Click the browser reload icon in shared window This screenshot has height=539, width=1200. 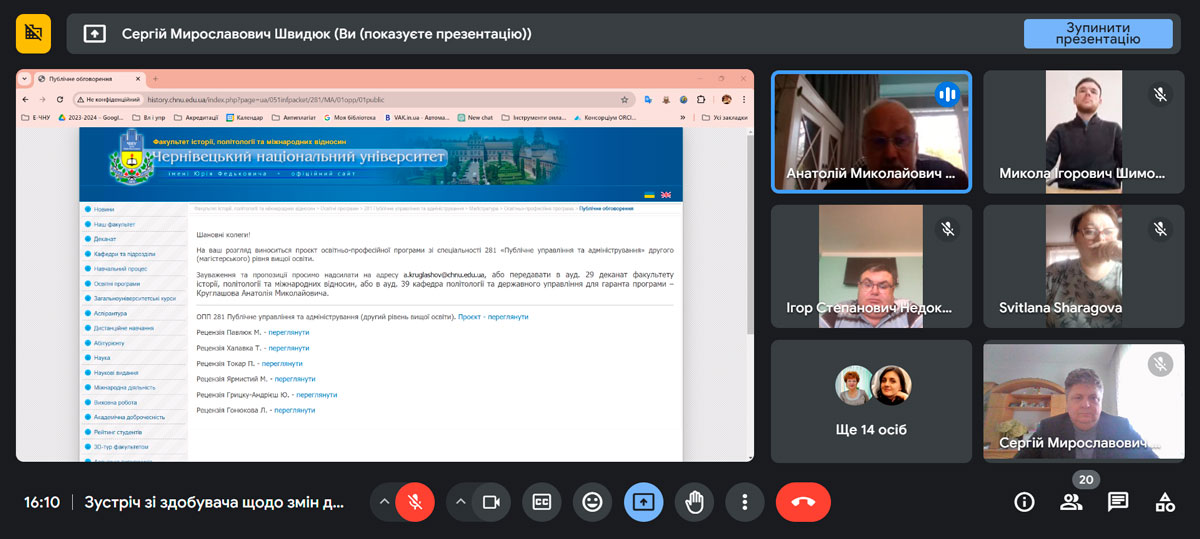(x=60, y=100)
